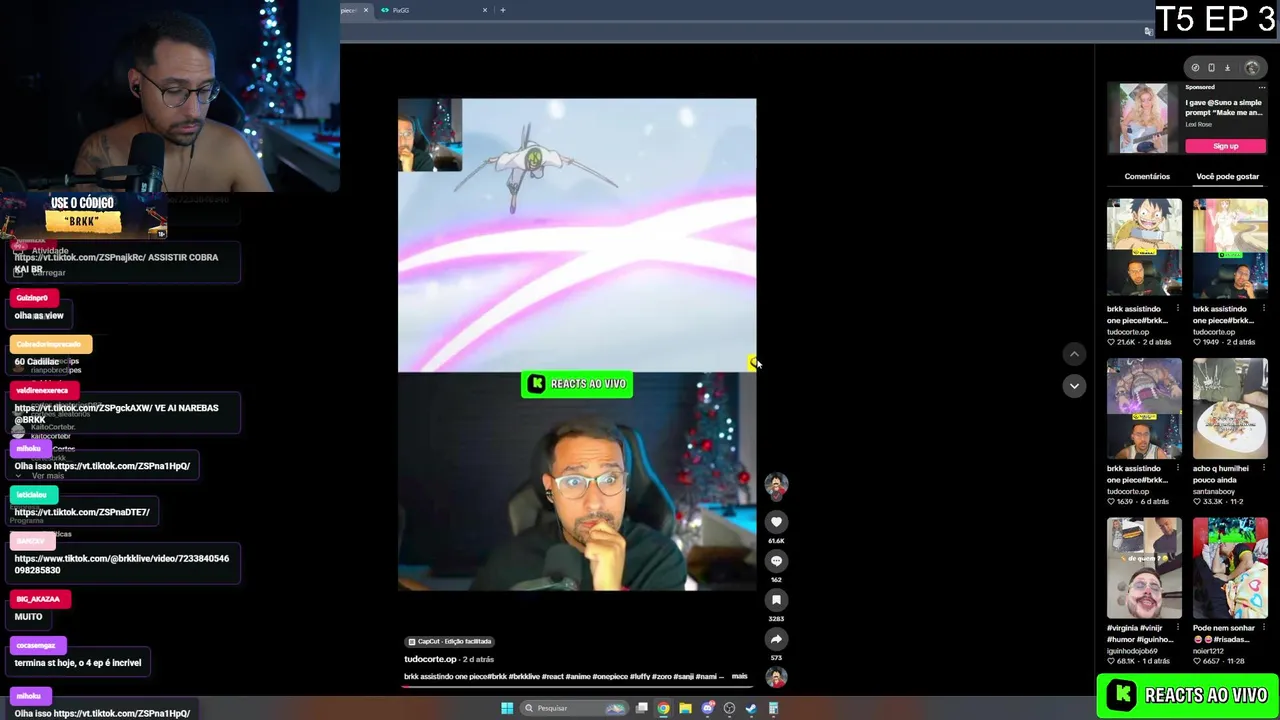The width and height of the screenshot is (1280, 720).
Task: Click the compass explore icon in top pill
Action: coord(1195,68)
